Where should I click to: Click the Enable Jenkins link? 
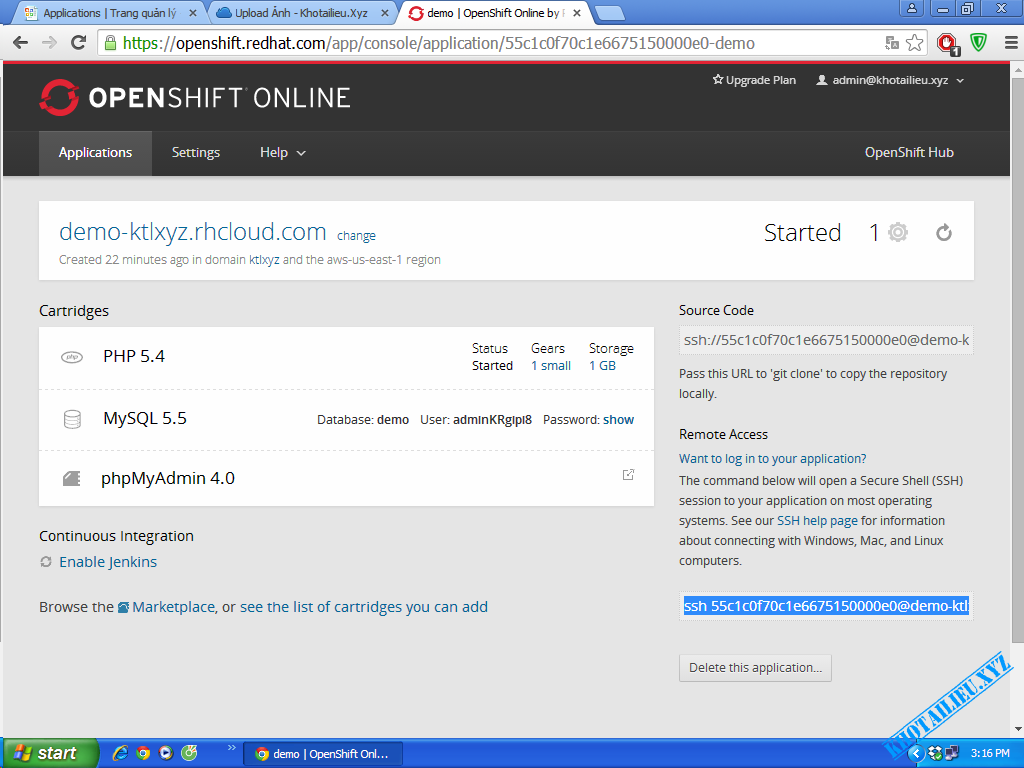click(107, 562)
